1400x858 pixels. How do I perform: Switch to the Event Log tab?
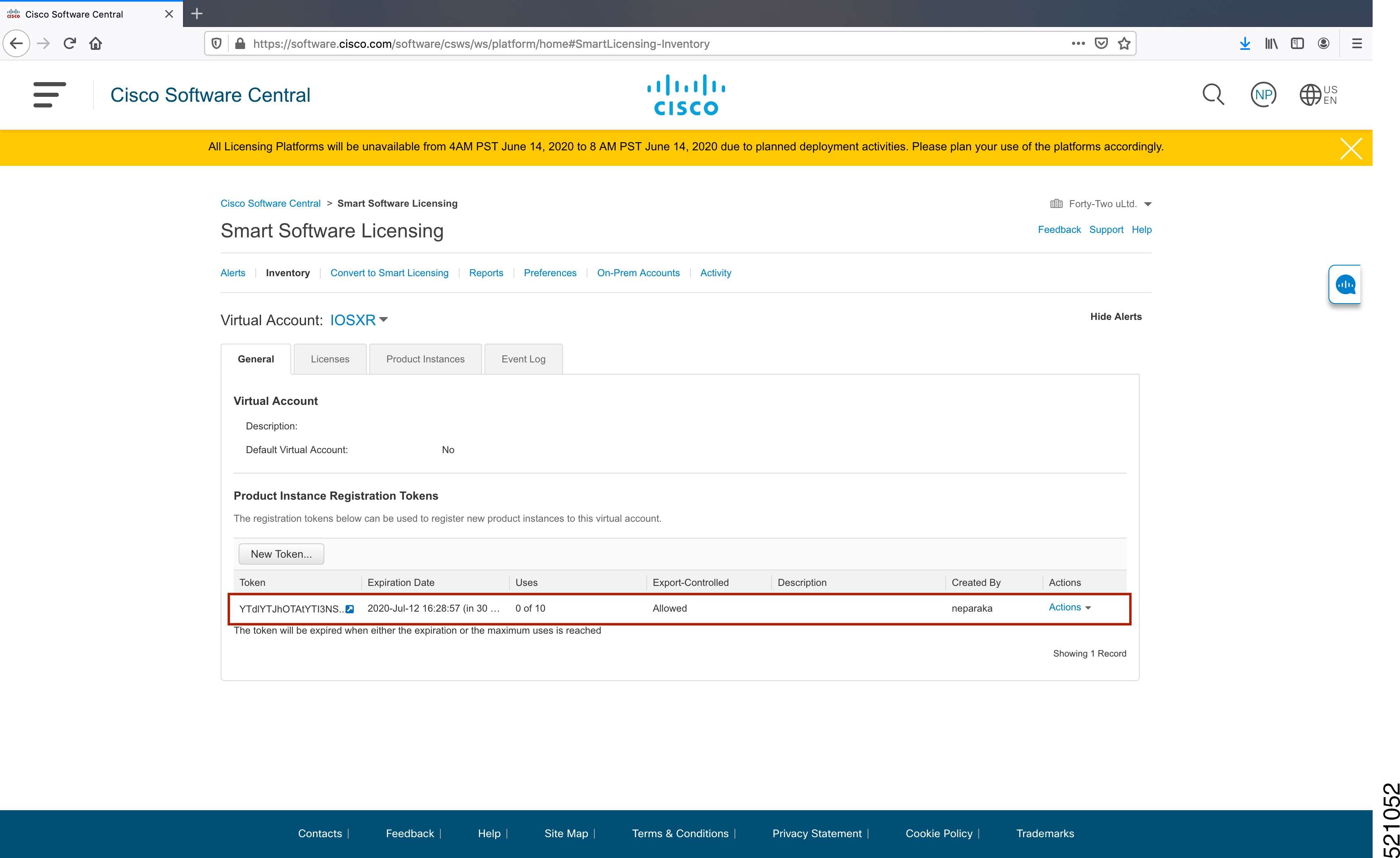click(x=523, y=359)
